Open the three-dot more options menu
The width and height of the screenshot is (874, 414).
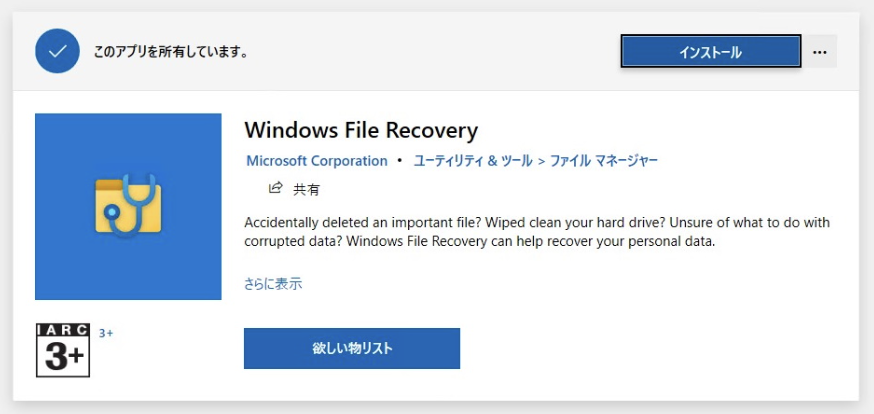coord(820,51)
